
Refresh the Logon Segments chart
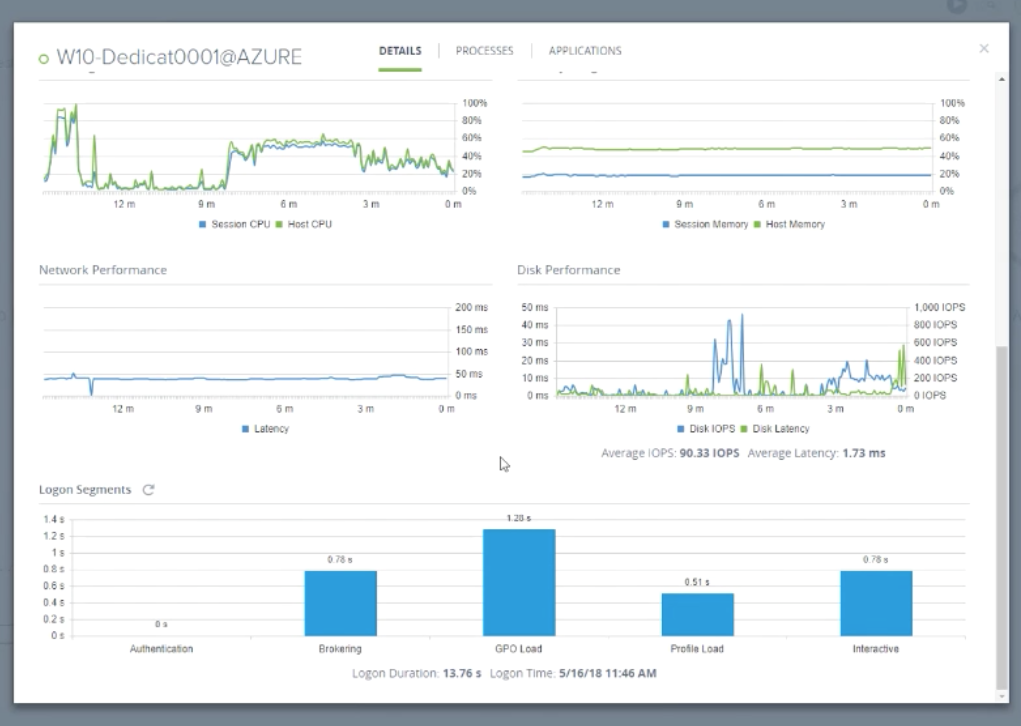[149, 491]
